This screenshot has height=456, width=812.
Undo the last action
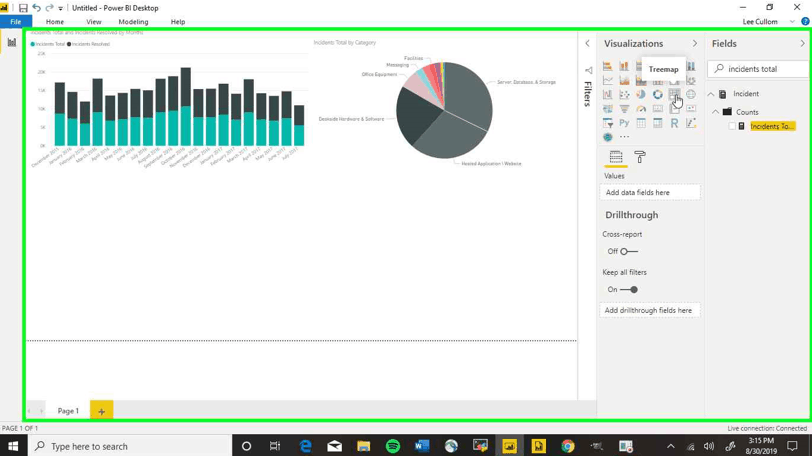[x=36, y=8]
